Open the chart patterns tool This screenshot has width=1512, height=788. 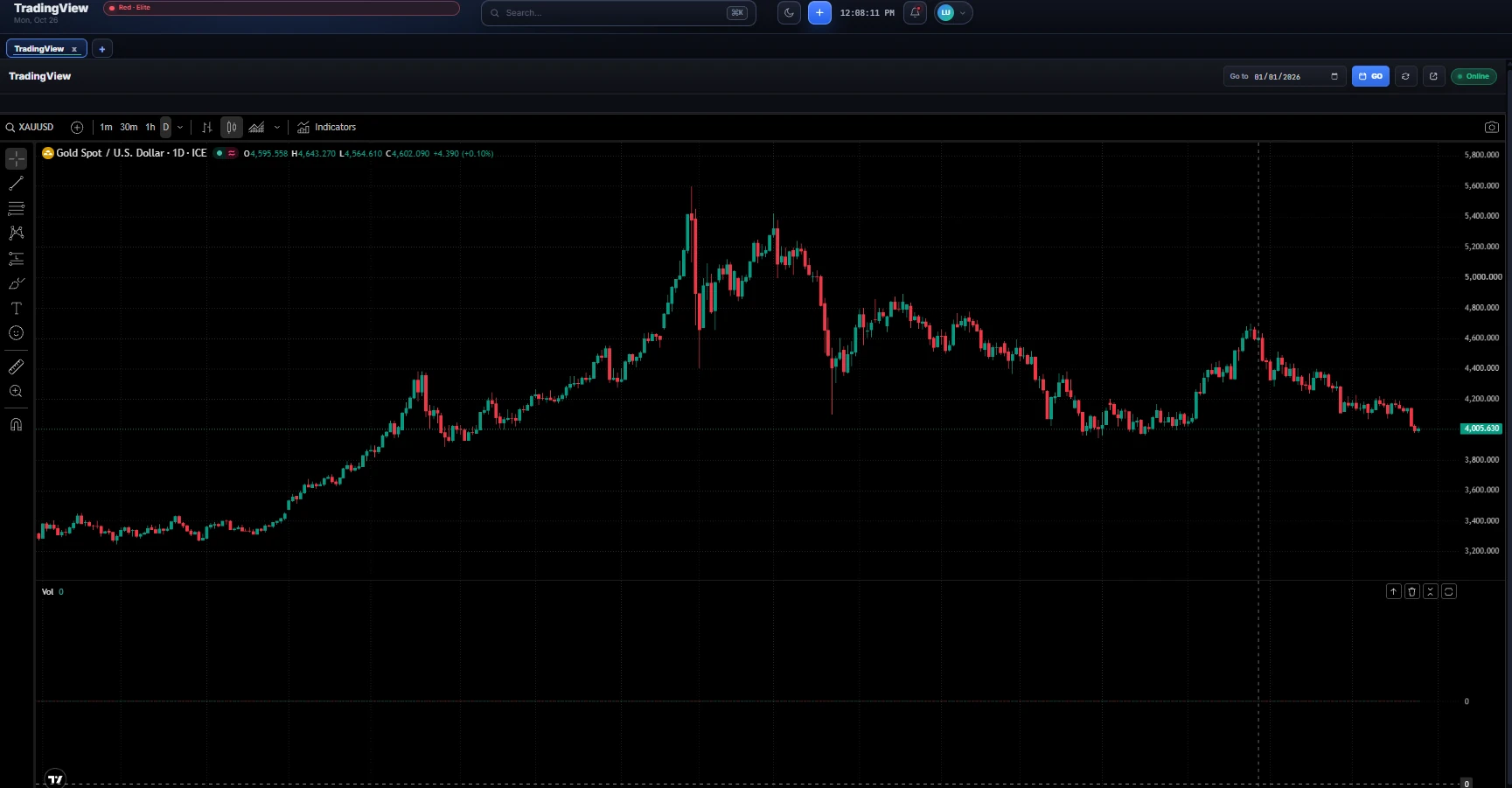[16, 234]
